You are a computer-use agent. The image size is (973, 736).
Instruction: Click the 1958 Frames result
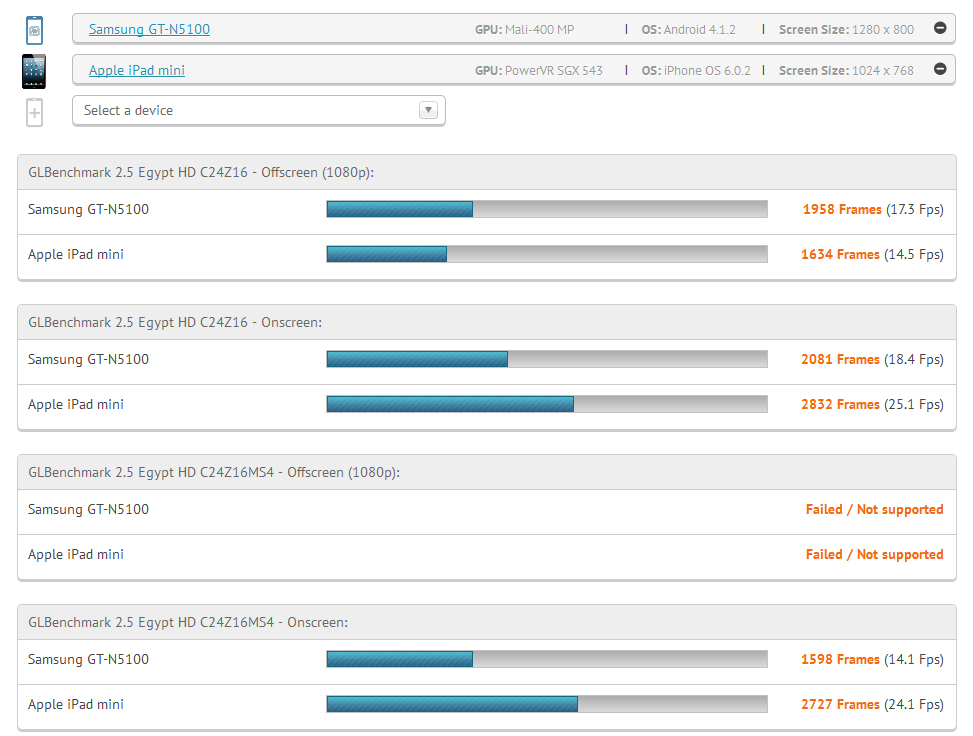pos(842,210)
